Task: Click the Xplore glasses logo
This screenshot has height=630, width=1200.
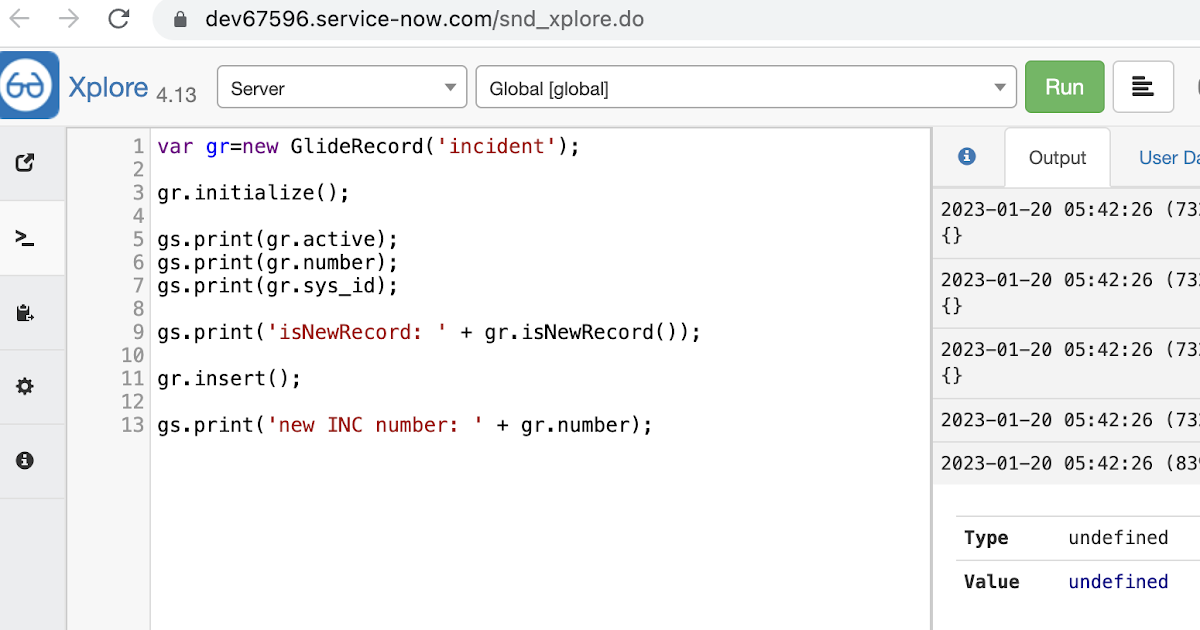Action: (x=29, y=86)
